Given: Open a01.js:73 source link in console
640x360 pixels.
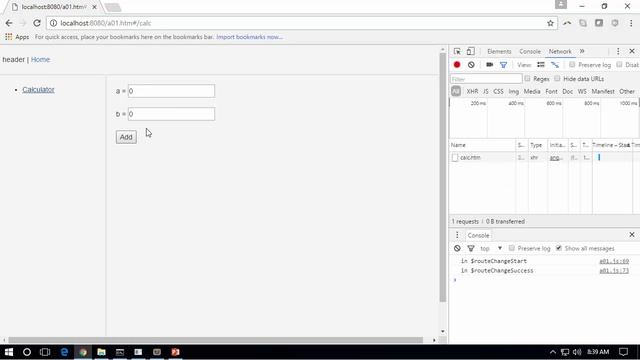Looking at the screenshot, I should 614,271.
